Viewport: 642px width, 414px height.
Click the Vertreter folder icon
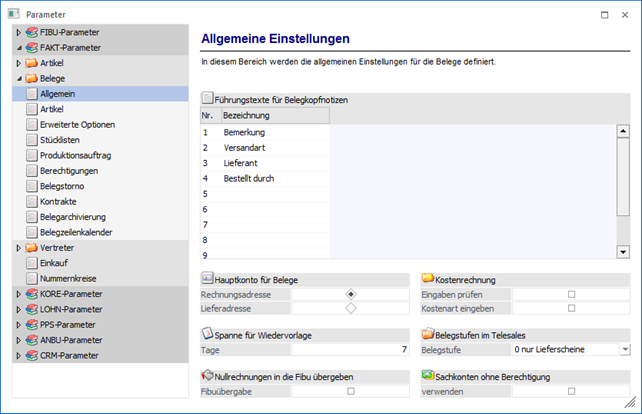pyautogui.click(x=30, y=247)
